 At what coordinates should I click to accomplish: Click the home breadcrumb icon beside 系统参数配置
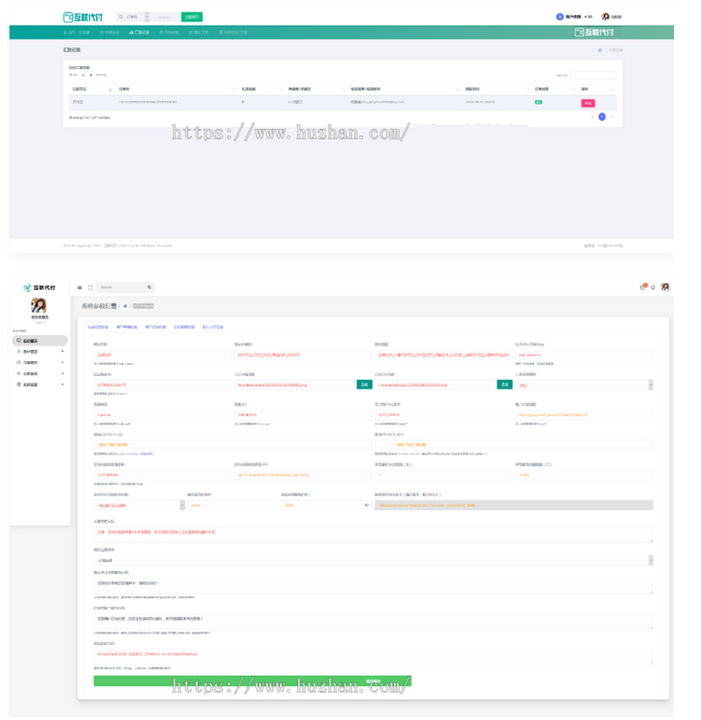[126, 305]
